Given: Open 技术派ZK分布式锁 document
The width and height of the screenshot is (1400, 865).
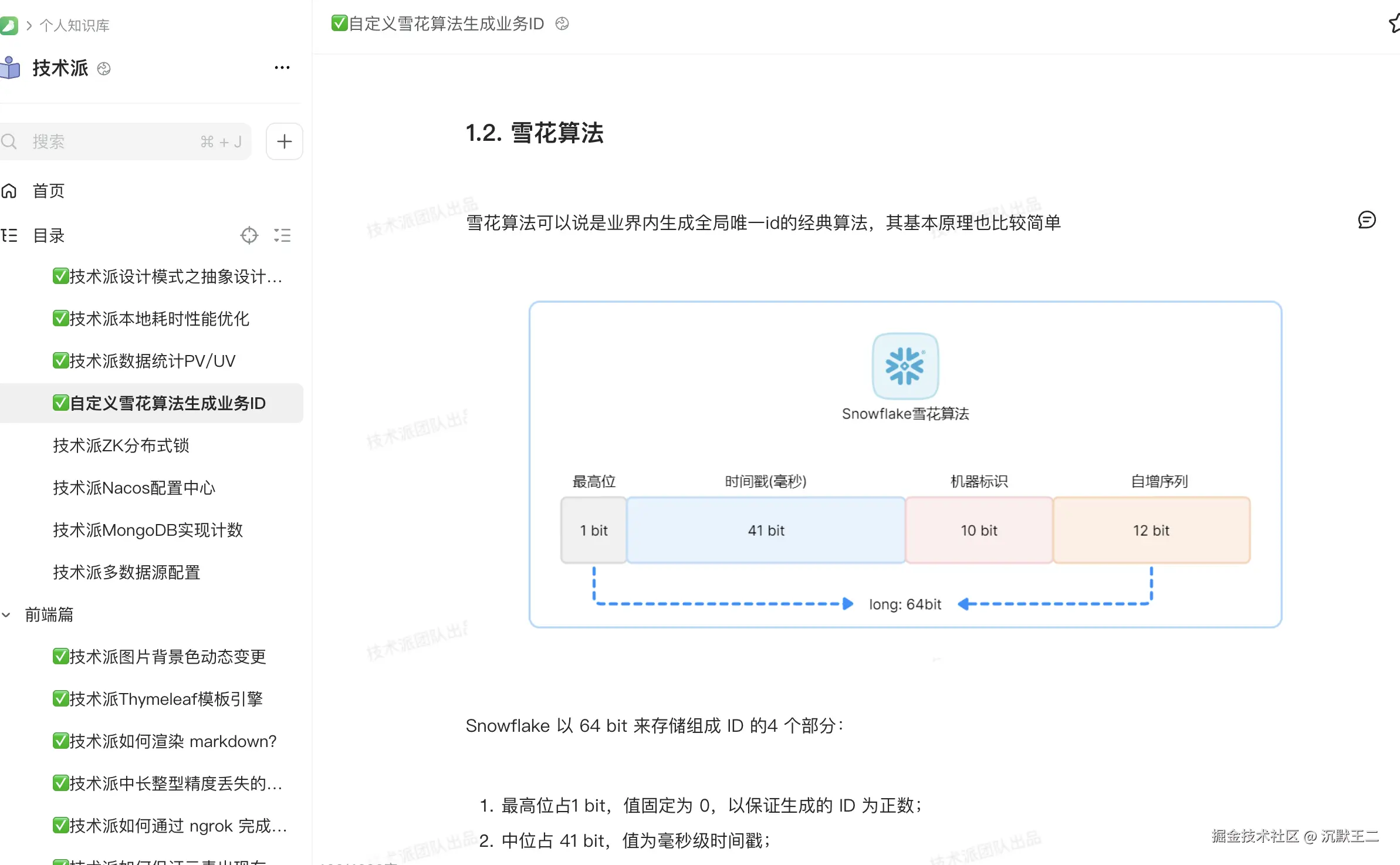Looking at the screenshot, I should pyautogui.click(x=121, y=445).
